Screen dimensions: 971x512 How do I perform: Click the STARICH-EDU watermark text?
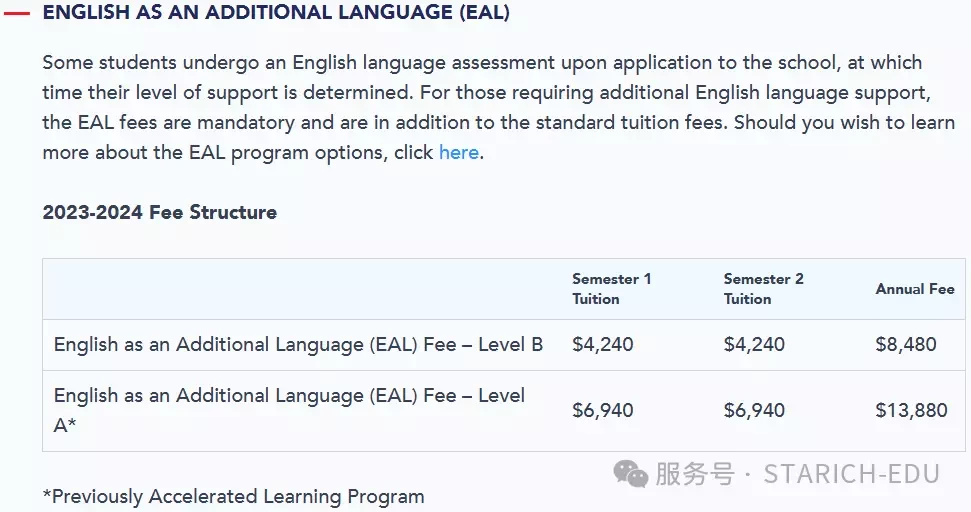[x=851, y=474]
